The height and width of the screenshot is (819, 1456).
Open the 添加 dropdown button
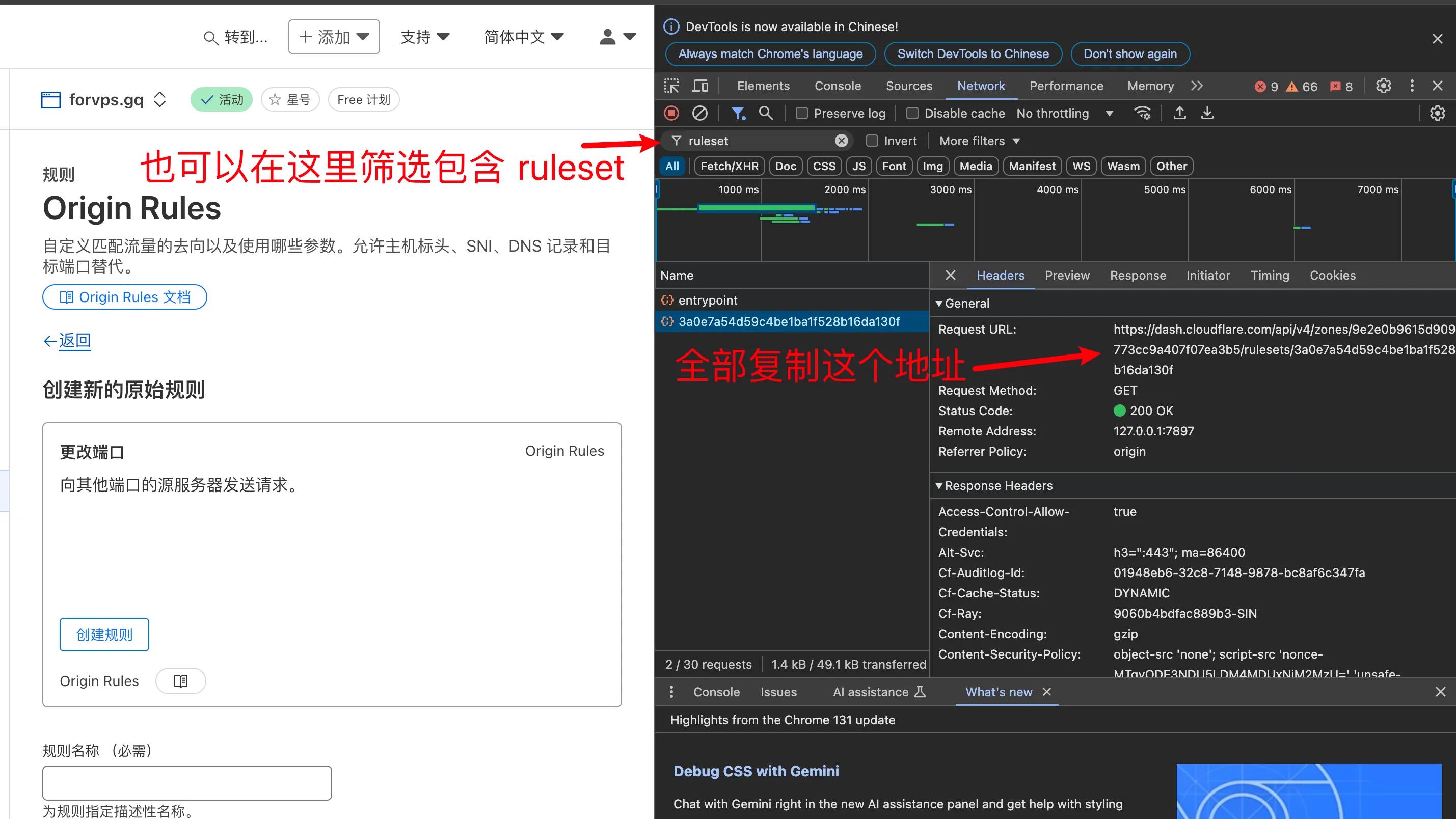point(334,37)
